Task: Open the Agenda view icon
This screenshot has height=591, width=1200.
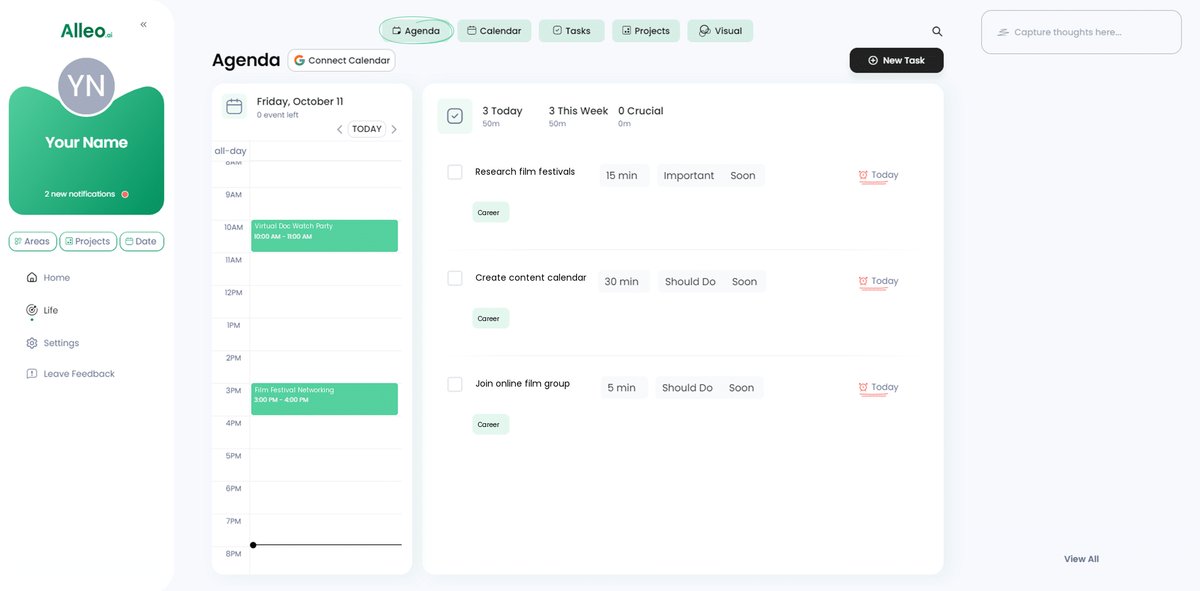Action: (396, 30)
